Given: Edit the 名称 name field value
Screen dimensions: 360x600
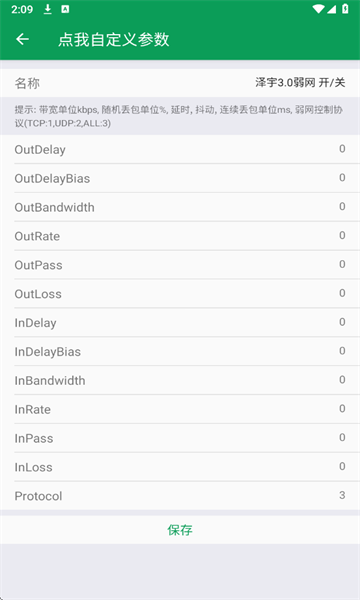Looking at the screenshot, I should [300, 82].
